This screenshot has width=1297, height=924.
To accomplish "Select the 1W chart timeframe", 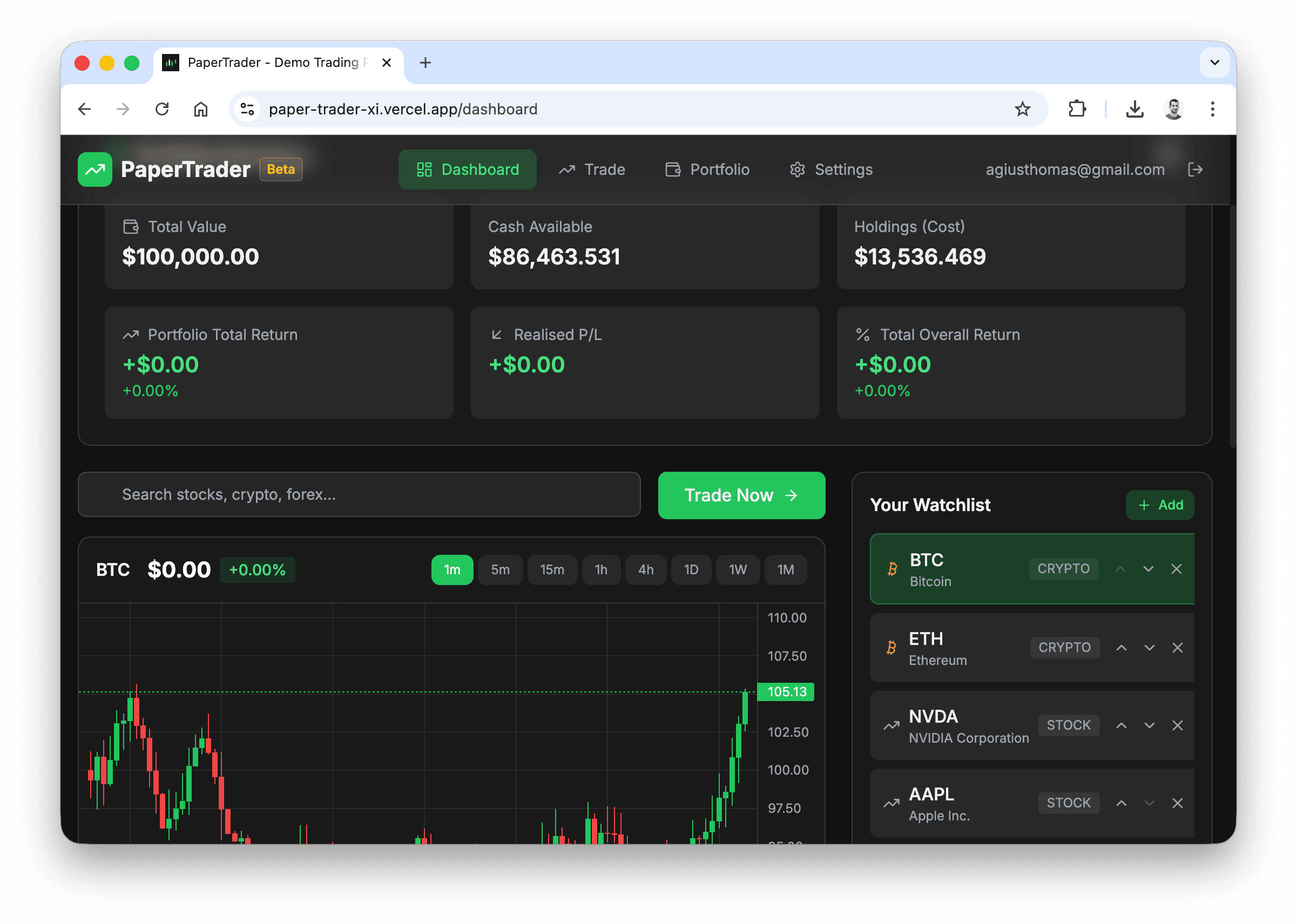I will pyautogui.click(x=738, y=569).
